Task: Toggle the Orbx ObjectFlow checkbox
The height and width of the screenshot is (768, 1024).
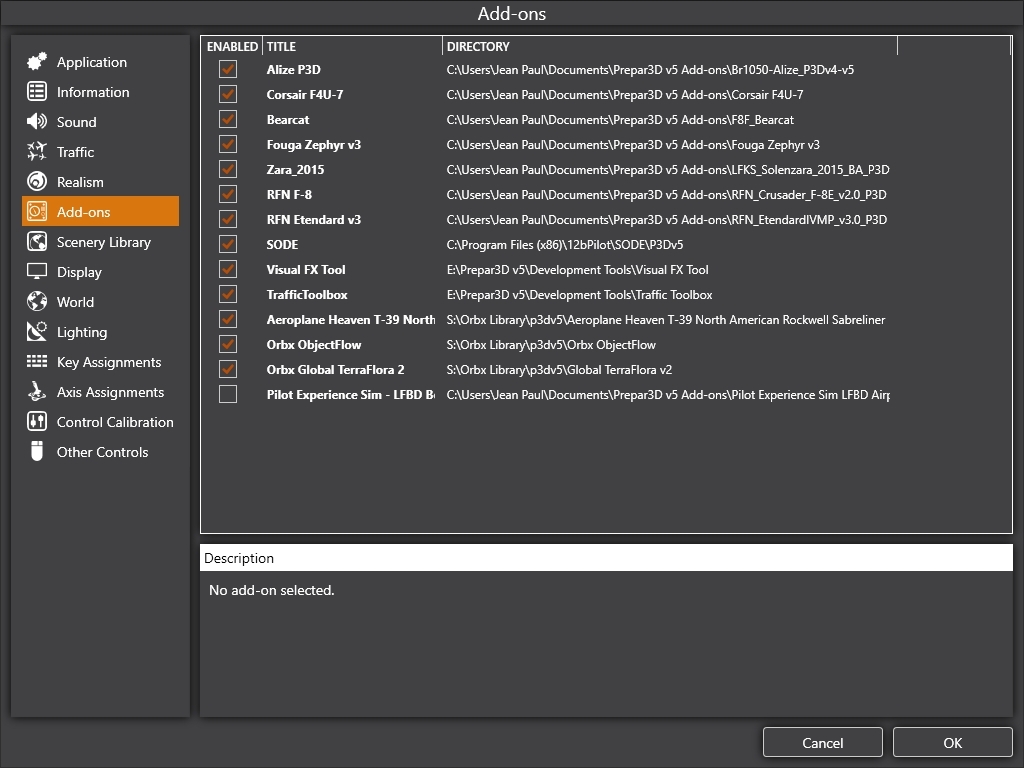Action: tap(228, 345)
